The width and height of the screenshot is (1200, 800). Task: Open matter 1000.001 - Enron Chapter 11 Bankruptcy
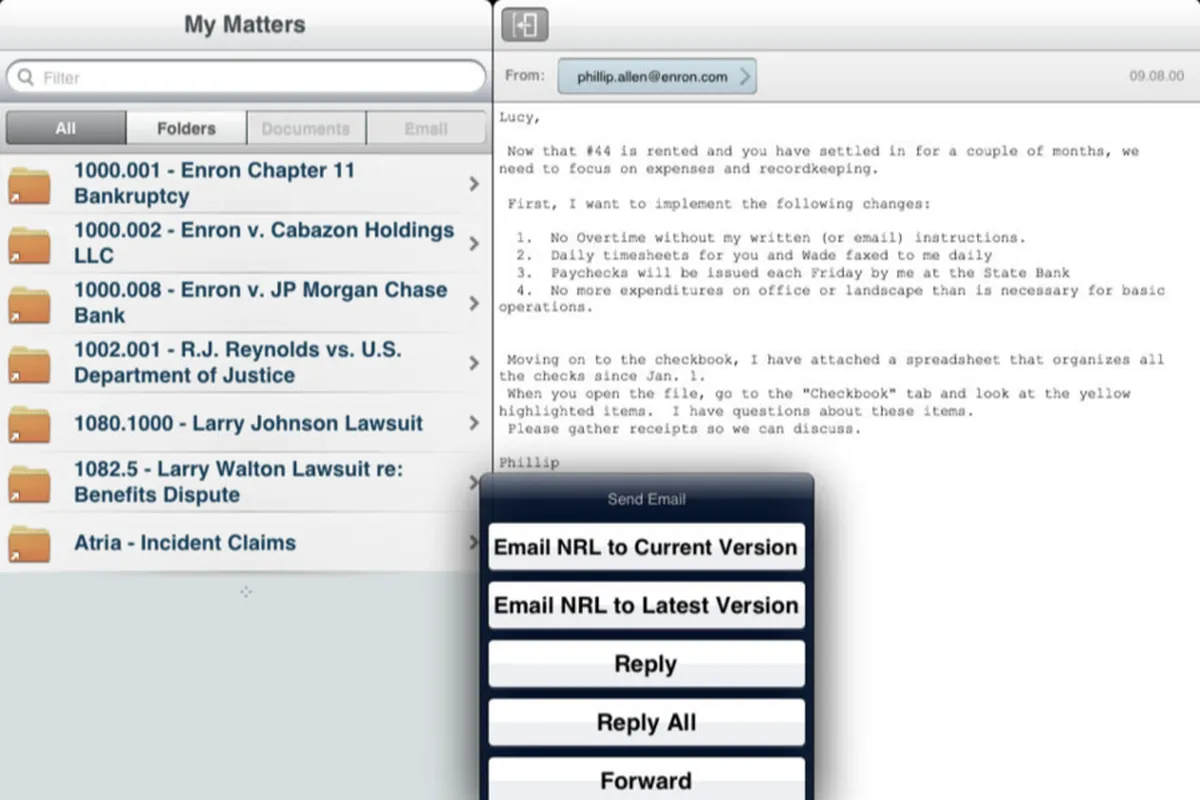pyautogui.click(x=245, y=184)
